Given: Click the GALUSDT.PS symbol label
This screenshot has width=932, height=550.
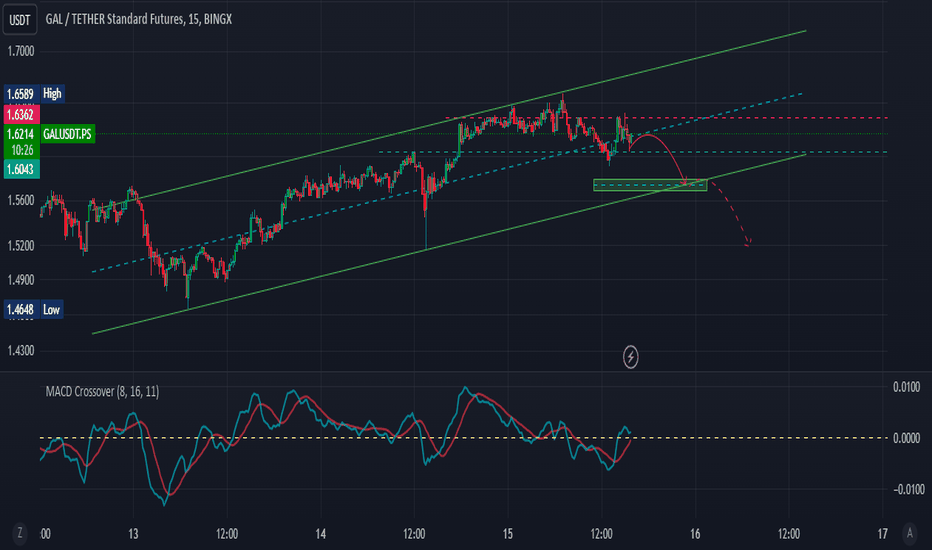Looking at the screenshot, I should point(68,134).
